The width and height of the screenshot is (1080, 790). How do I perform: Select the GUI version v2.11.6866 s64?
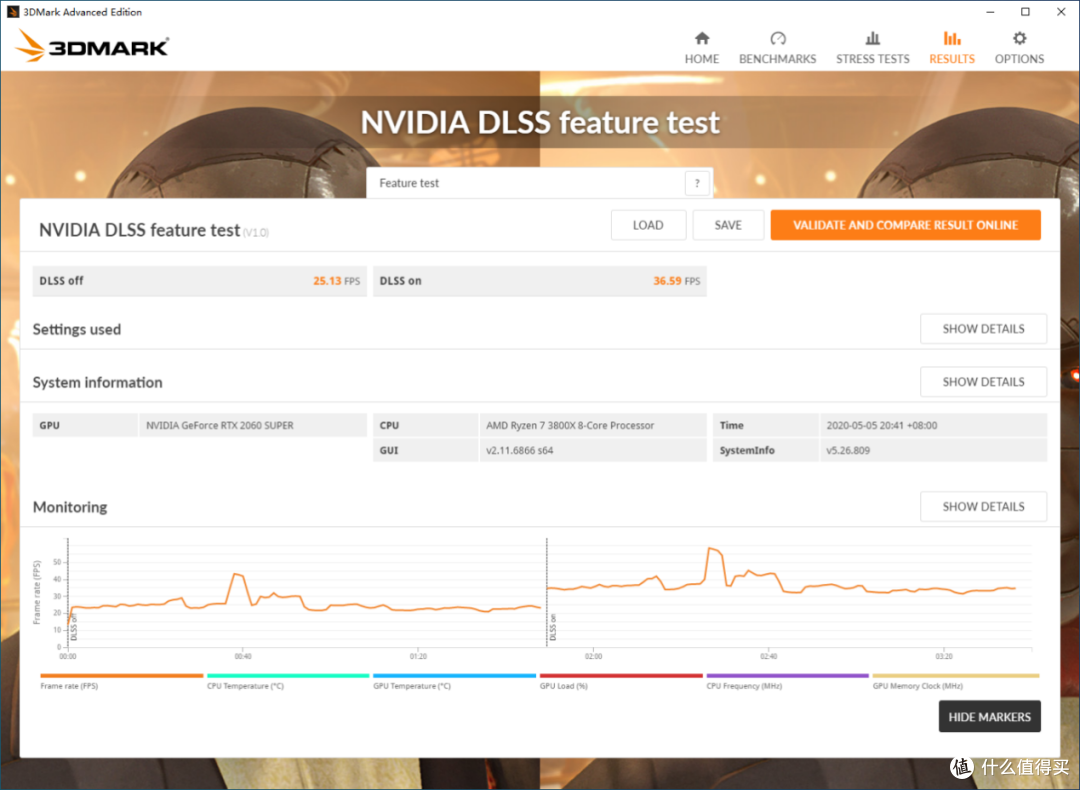point(519,450)
